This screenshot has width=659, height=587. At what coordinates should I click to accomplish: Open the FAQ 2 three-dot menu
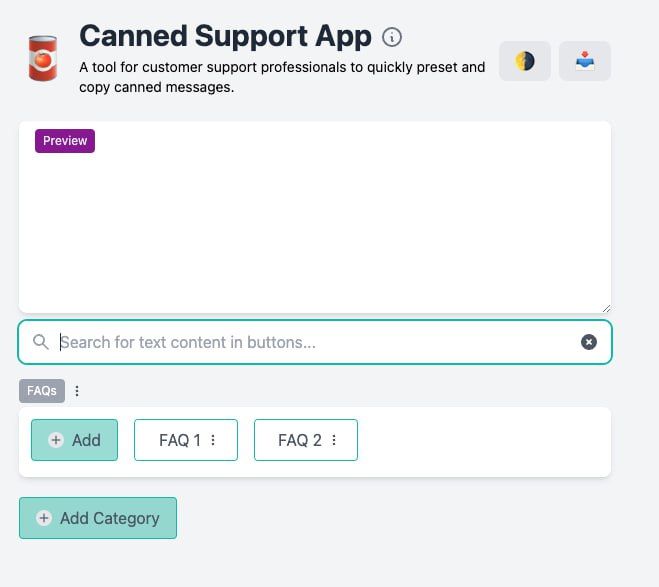coord(333,440)
